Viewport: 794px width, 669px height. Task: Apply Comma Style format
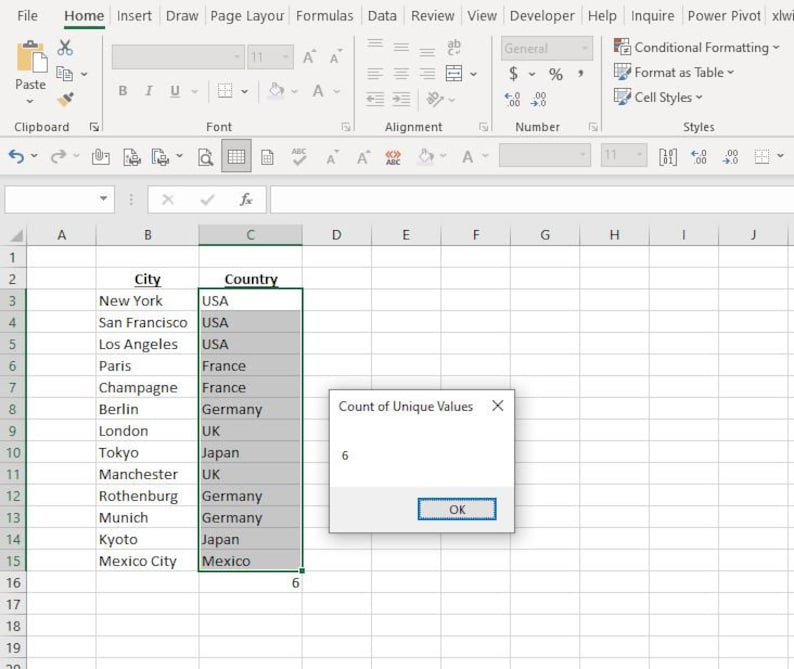point(581,74)
